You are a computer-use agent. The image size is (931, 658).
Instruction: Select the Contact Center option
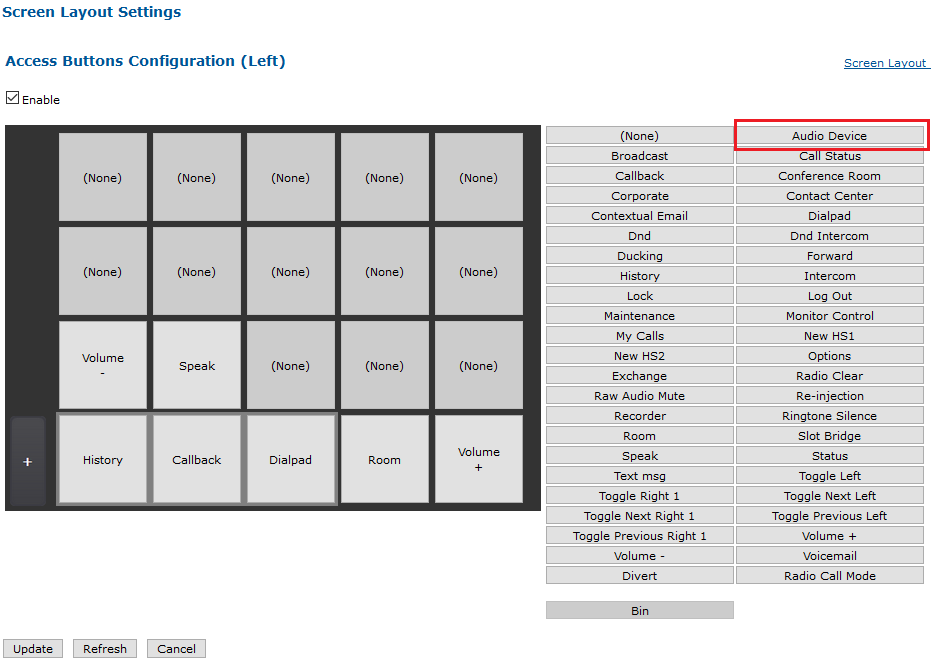click(829, 196)
